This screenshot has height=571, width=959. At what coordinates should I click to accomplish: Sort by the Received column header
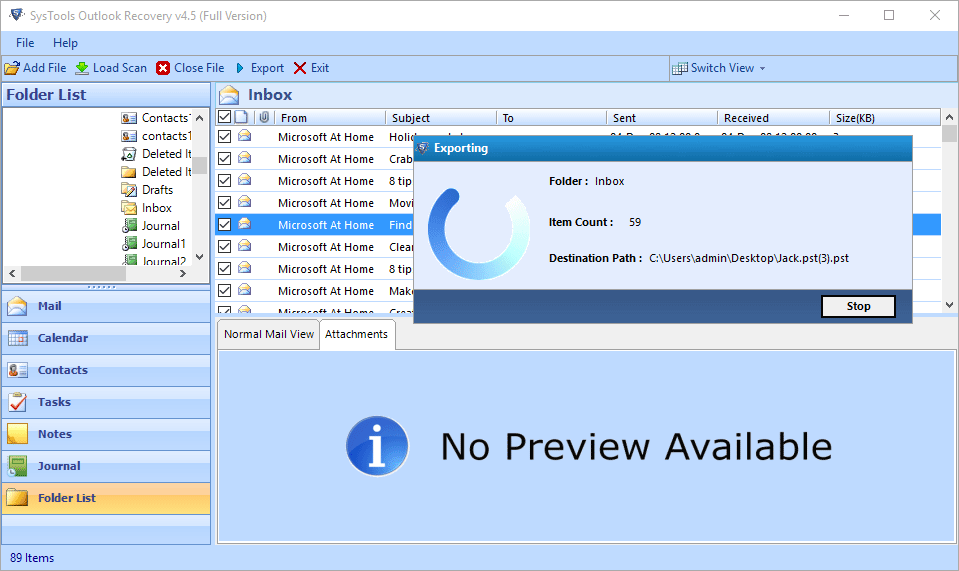(773, 117)
